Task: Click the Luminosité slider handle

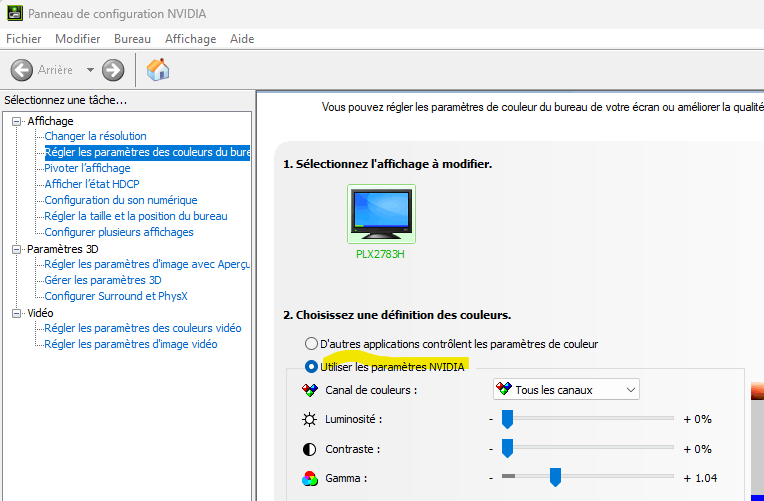Action: pos(507,419)
